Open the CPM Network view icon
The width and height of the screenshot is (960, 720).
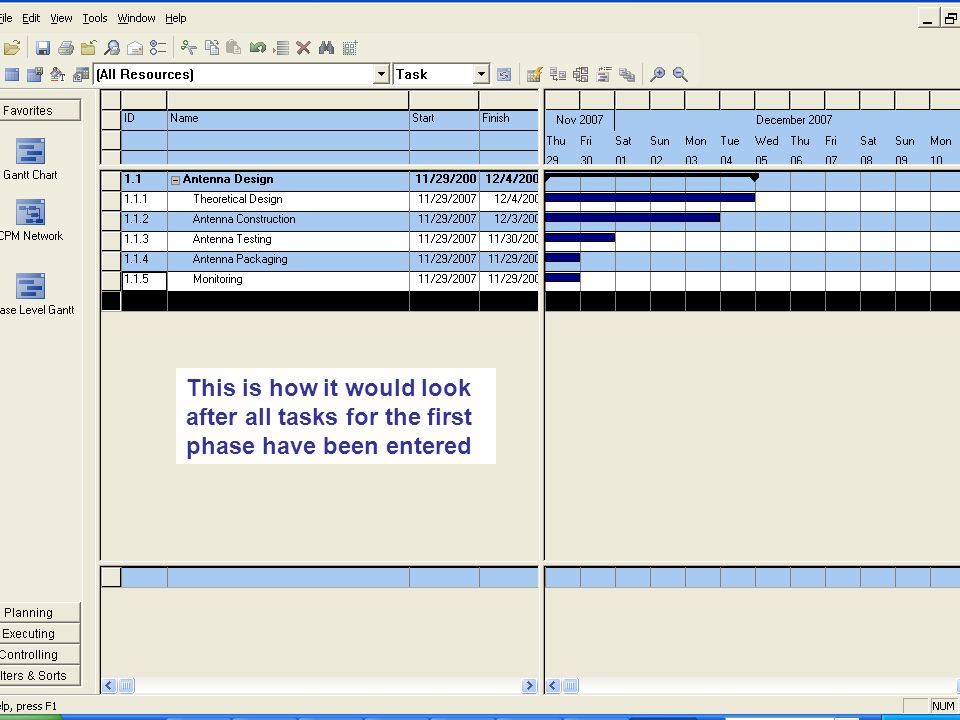[30, 212]
